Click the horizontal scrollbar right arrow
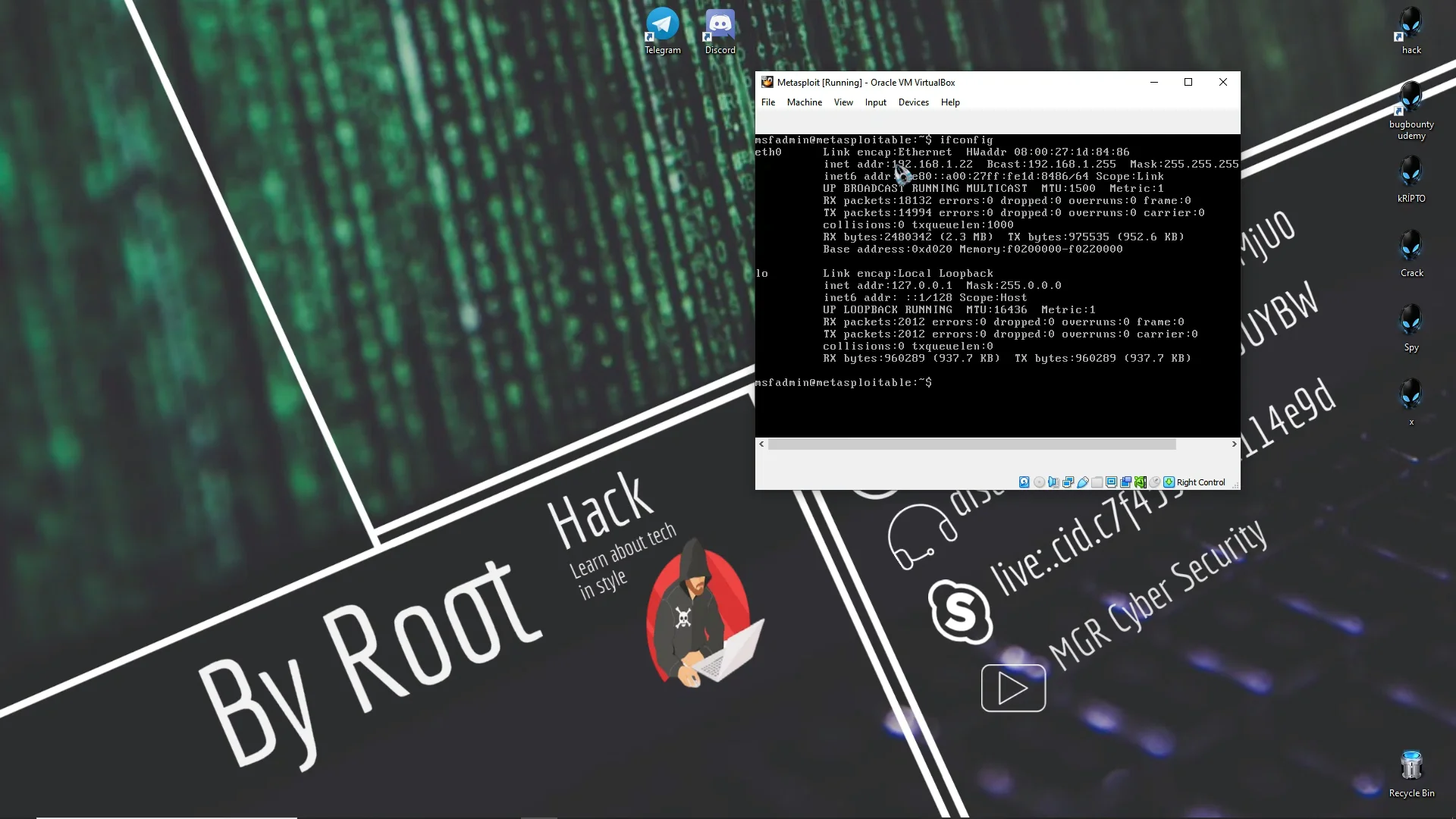The image size is (1456, 819). click(1234, 444)
